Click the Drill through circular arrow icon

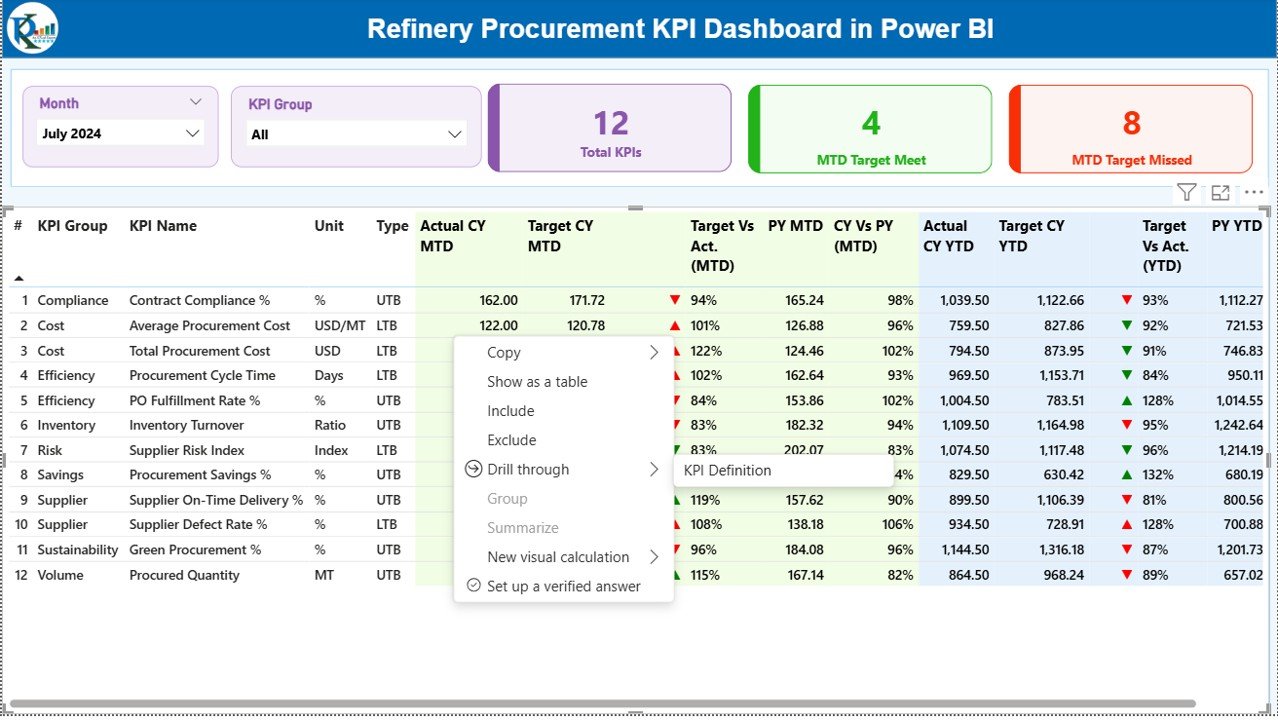pyautogui.click(x=471, y=469)
